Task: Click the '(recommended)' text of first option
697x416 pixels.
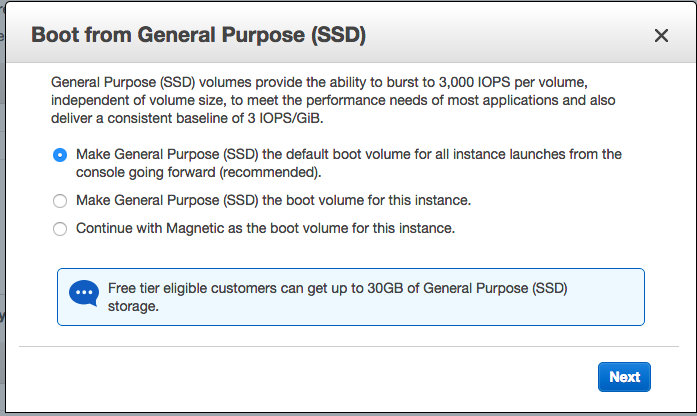Action: click(x=274, y=172)
